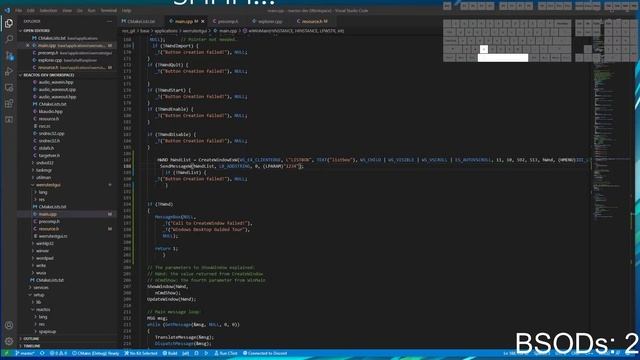Switch to the CMakeLists.txt editor tab

(x=141, y=21)
